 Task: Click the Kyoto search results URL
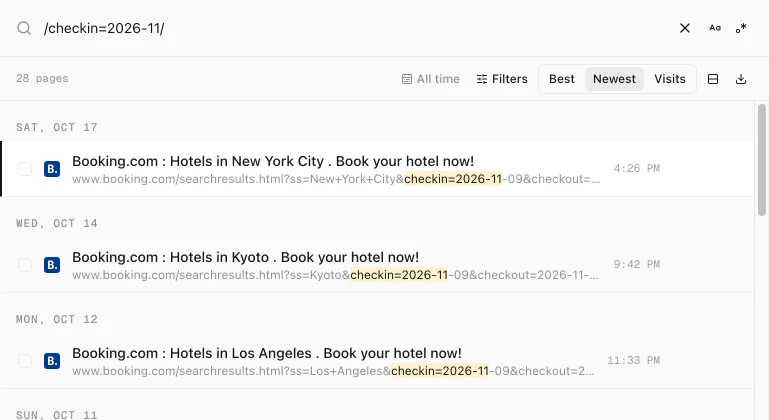[x=335, y=275]
